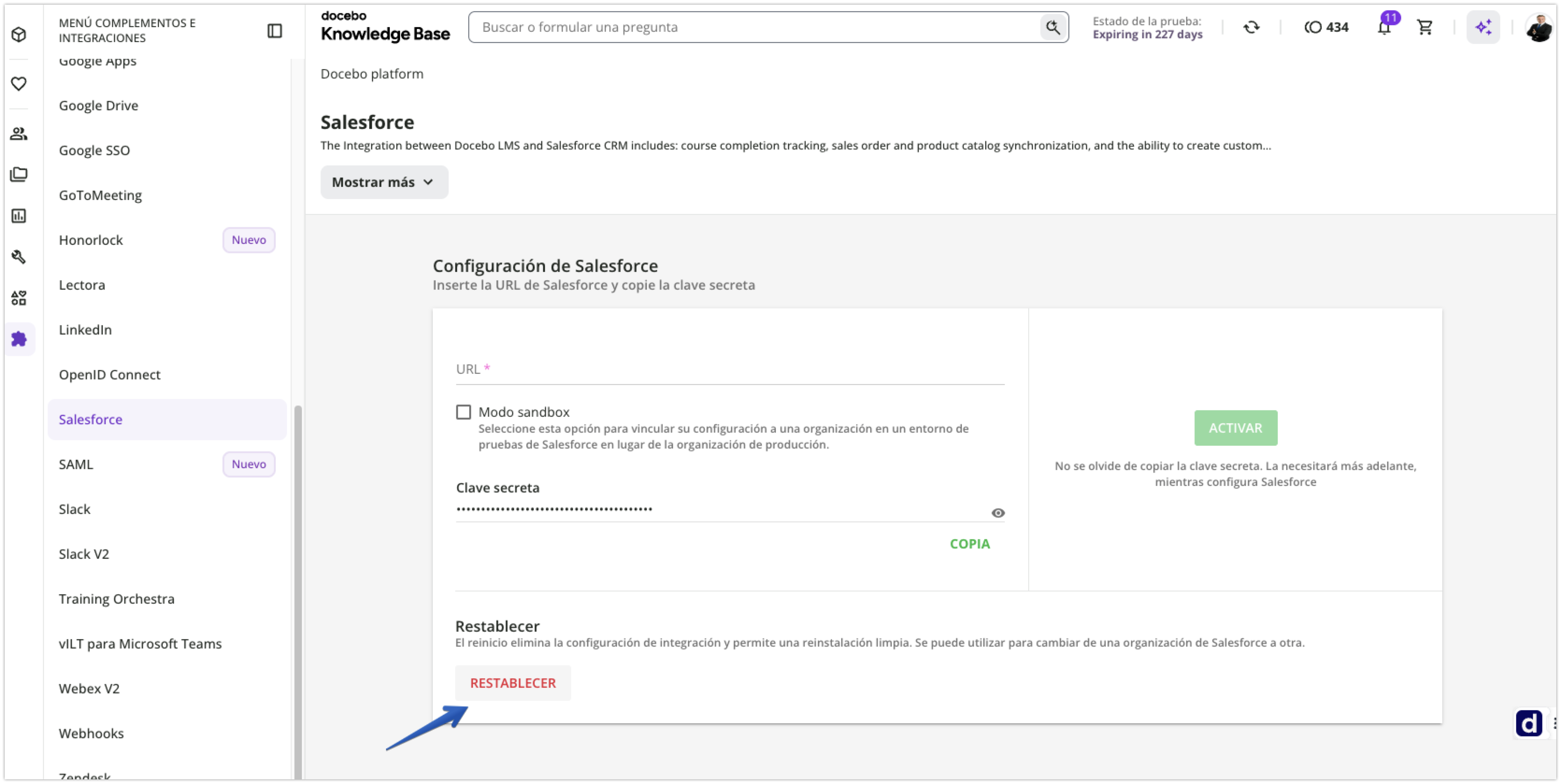Viewport: 1561px width, 784px height.
Task: Select the purple puzzle integrations icon
Action: click(19, 339)
